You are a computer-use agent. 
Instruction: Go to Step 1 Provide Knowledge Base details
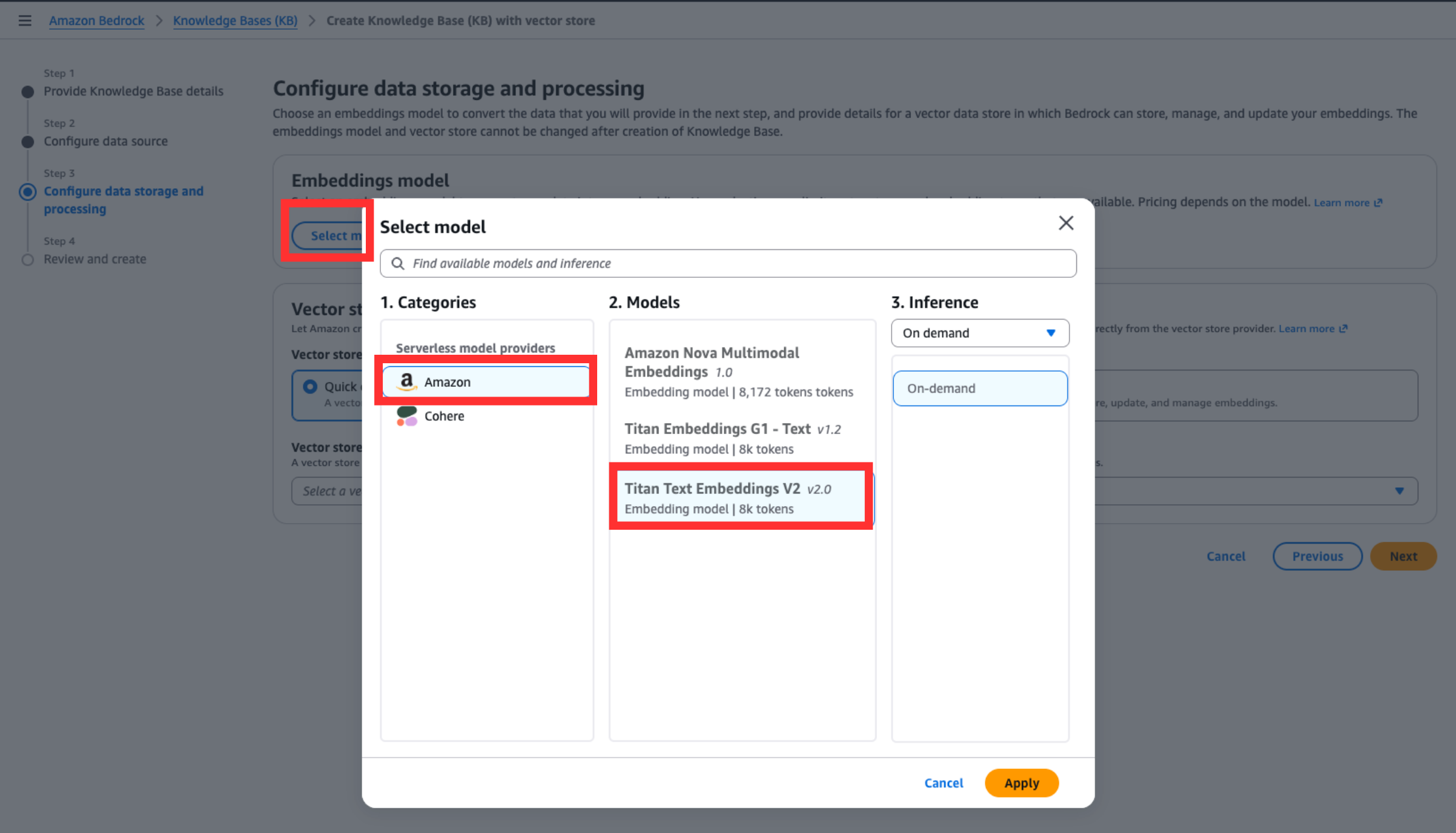point(133,91)
